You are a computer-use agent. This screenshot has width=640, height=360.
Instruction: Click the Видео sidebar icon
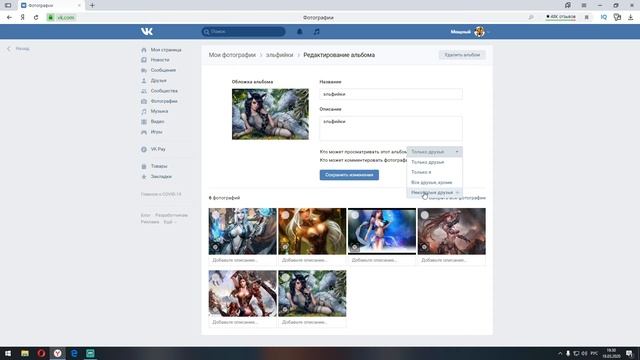[x=144, y=122]
